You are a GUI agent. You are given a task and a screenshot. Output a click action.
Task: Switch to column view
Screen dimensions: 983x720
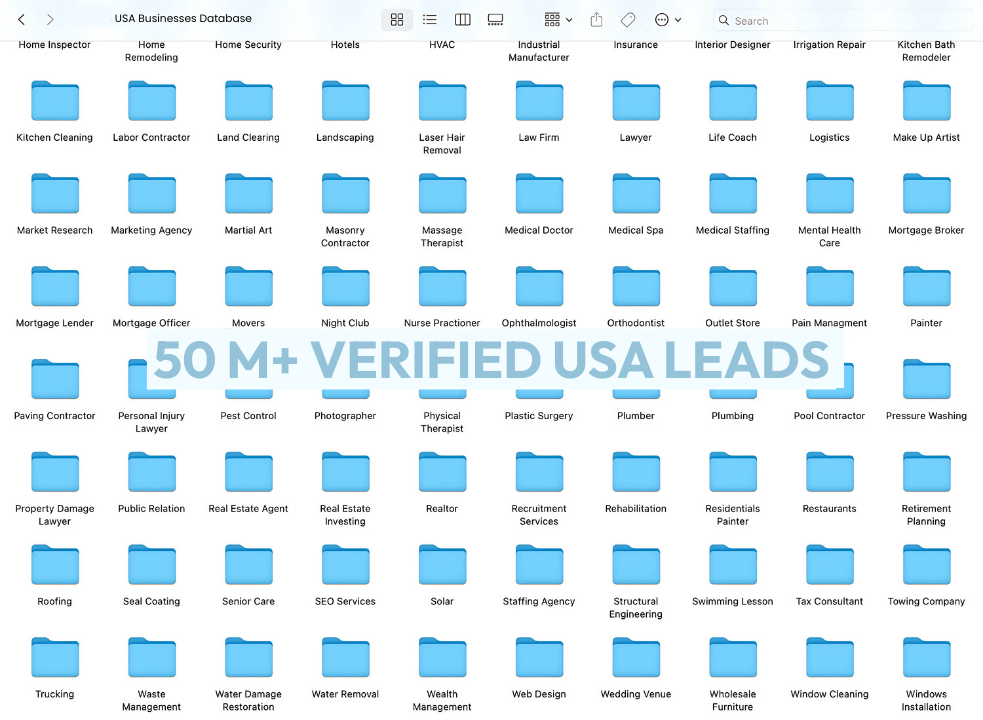click(461, 19)
